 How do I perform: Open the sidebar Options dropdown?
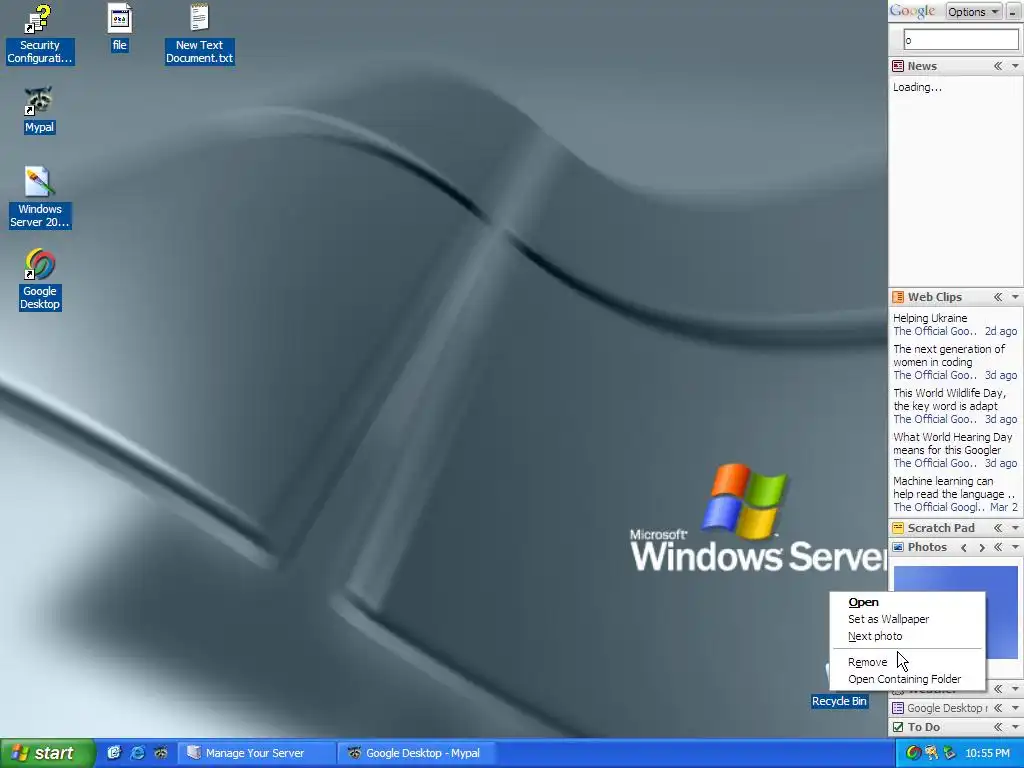(973, 12)
